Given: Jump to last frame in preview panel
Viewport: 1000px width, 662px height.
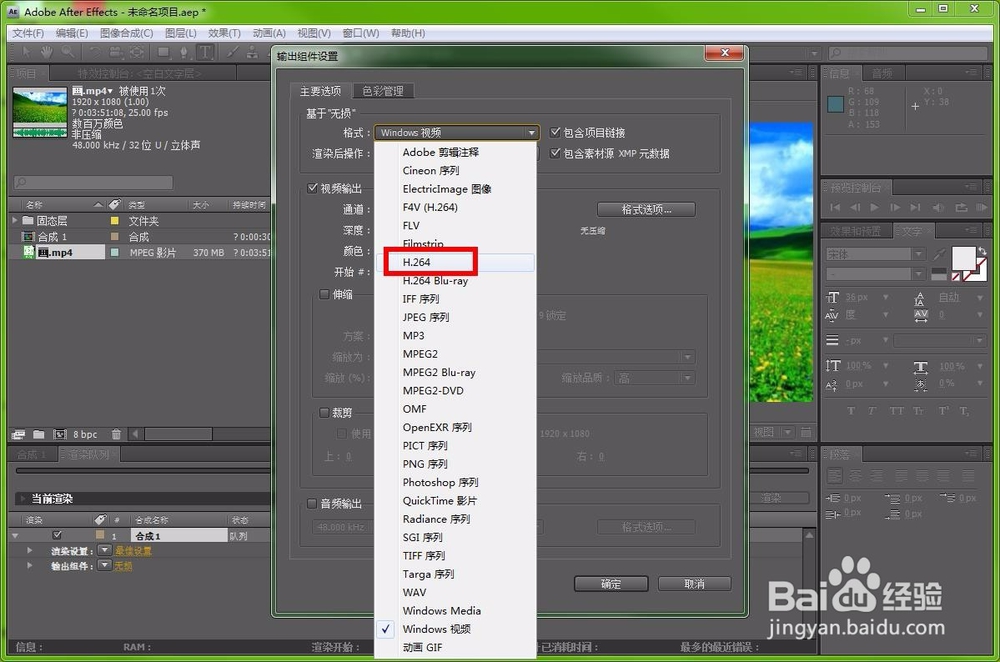Looking at the screenshot, I should click(916, 207).
